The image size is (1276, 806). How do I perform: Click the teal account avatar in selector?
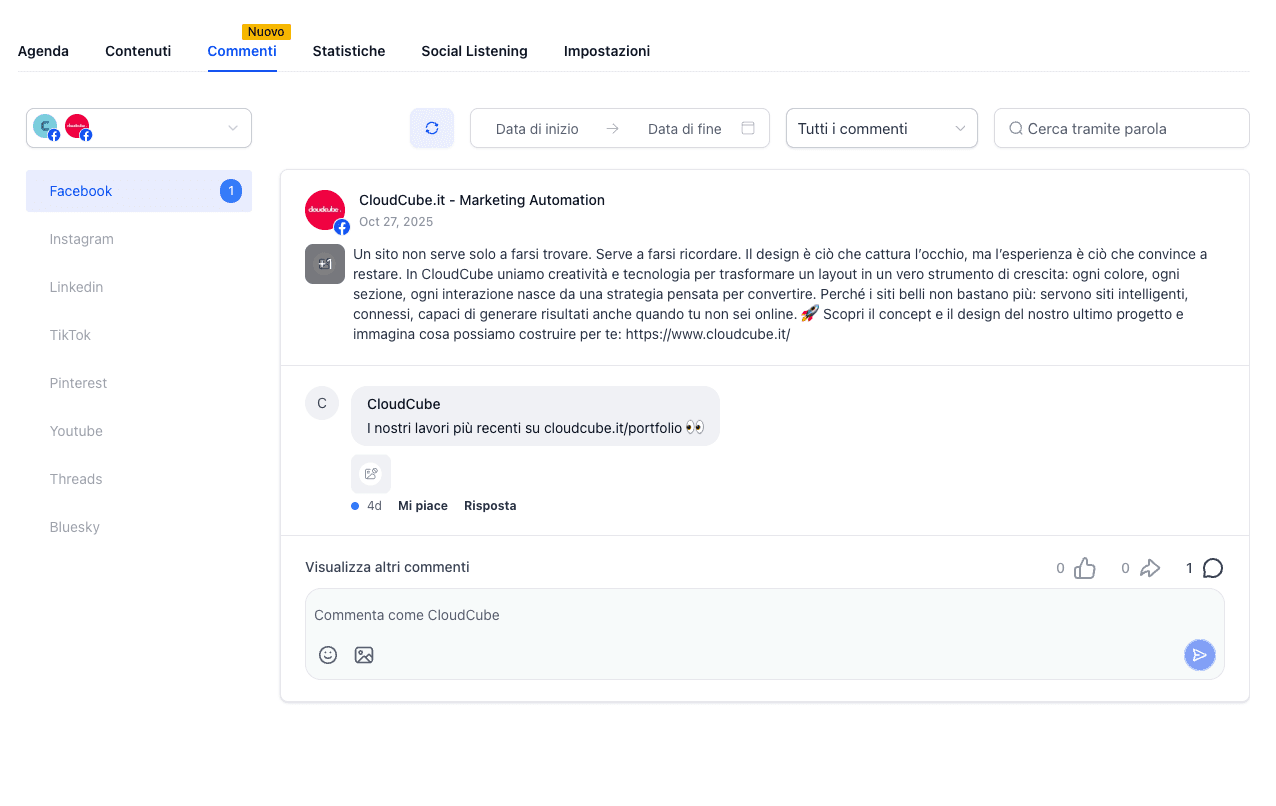(45, 126)
